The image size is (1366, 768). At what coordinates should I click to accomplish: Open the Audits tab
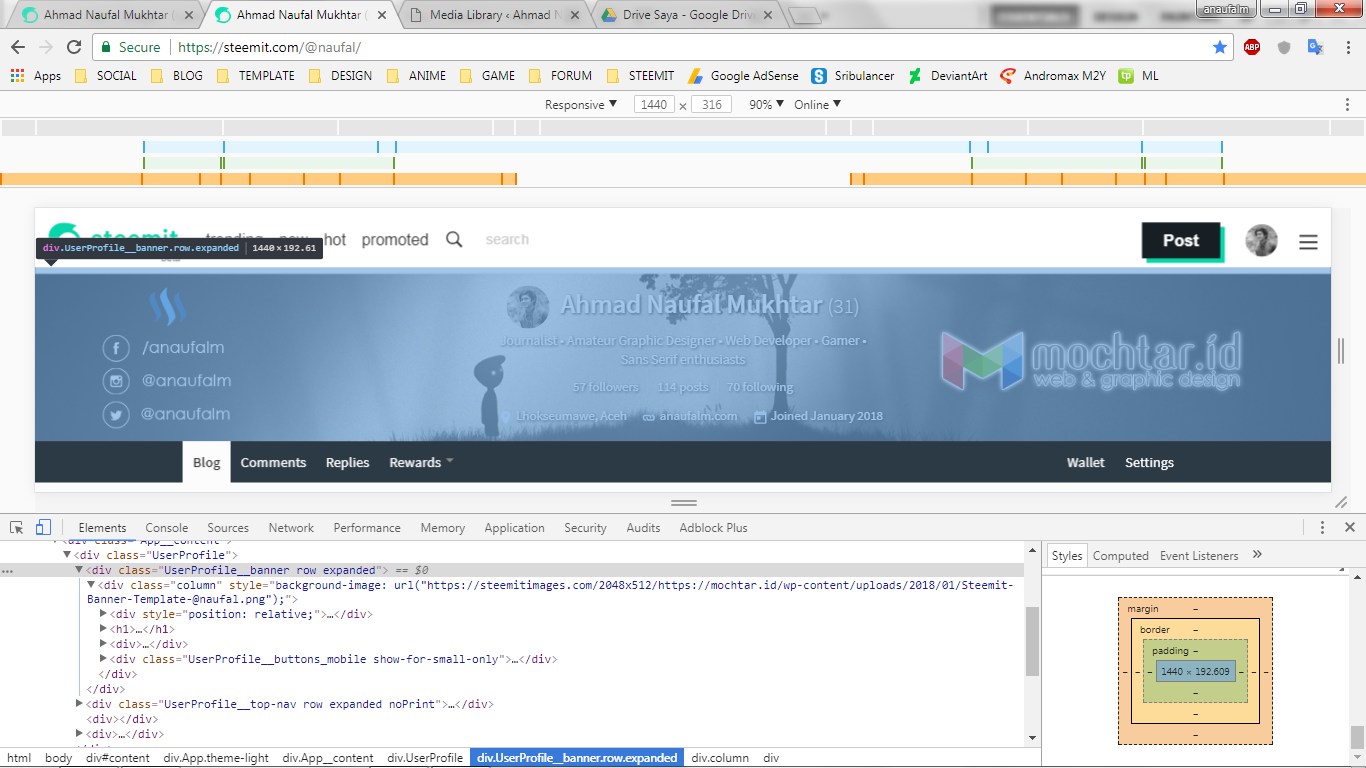coord(643,528)
